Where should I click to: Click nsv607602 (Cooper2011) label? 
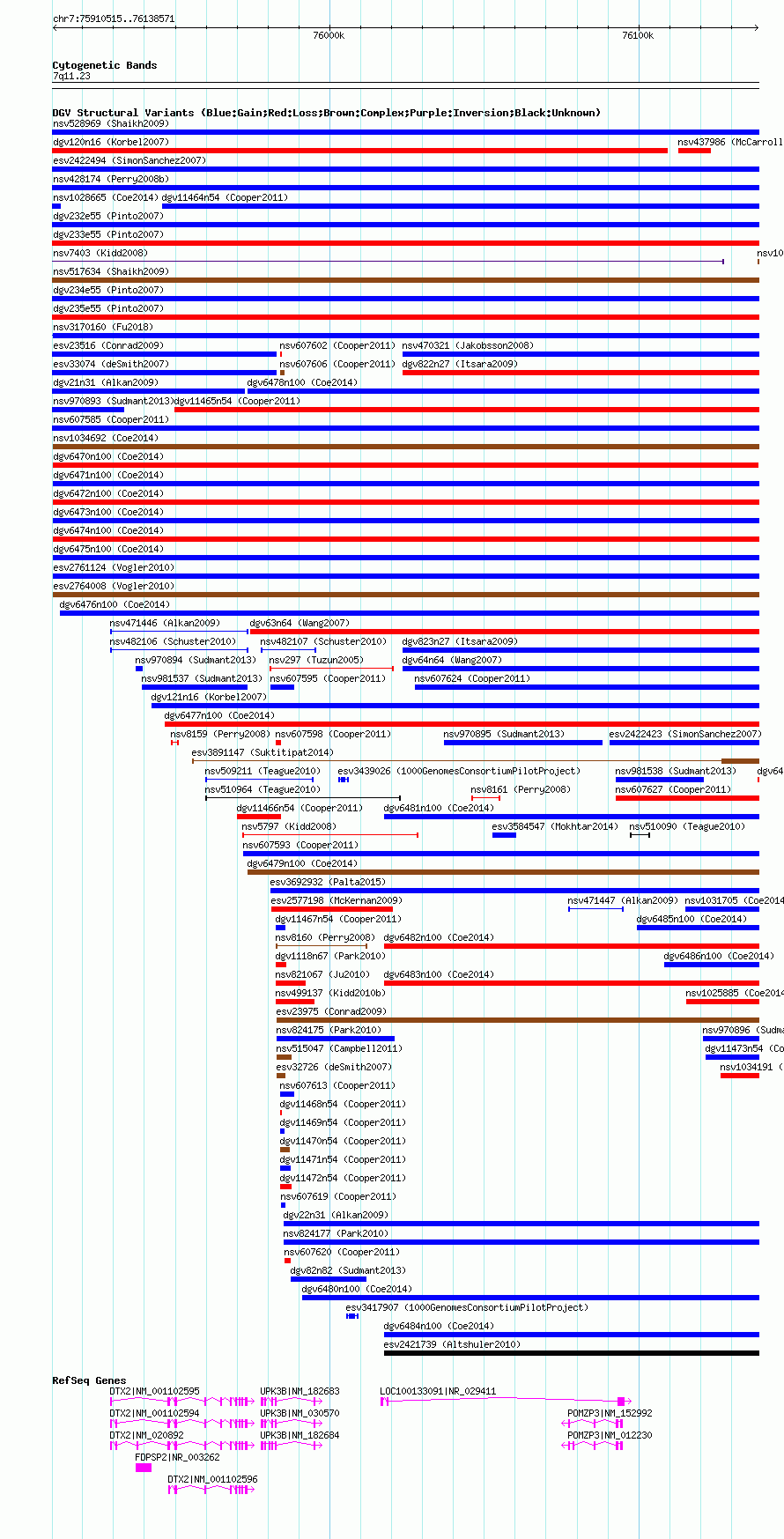(337, 345)
